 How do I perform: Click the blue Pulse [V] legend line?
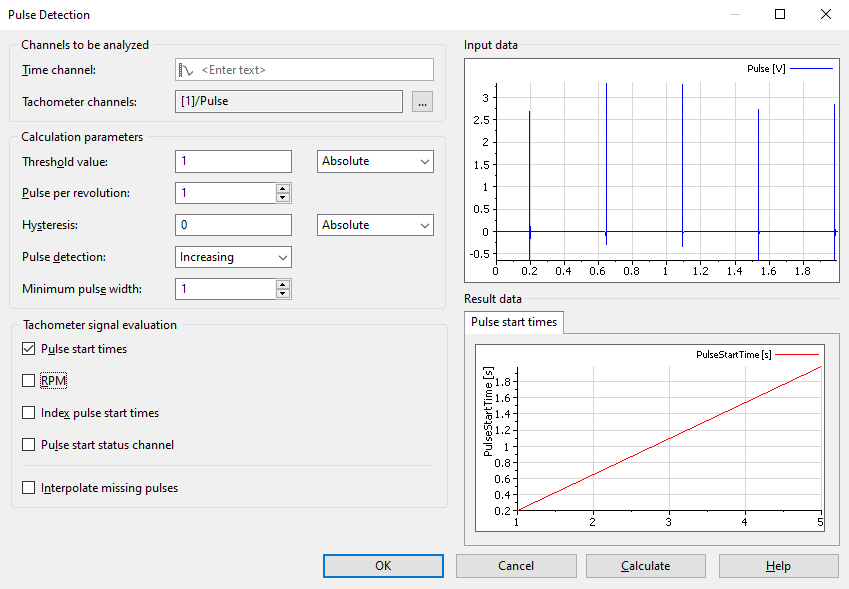pos(811,69)
